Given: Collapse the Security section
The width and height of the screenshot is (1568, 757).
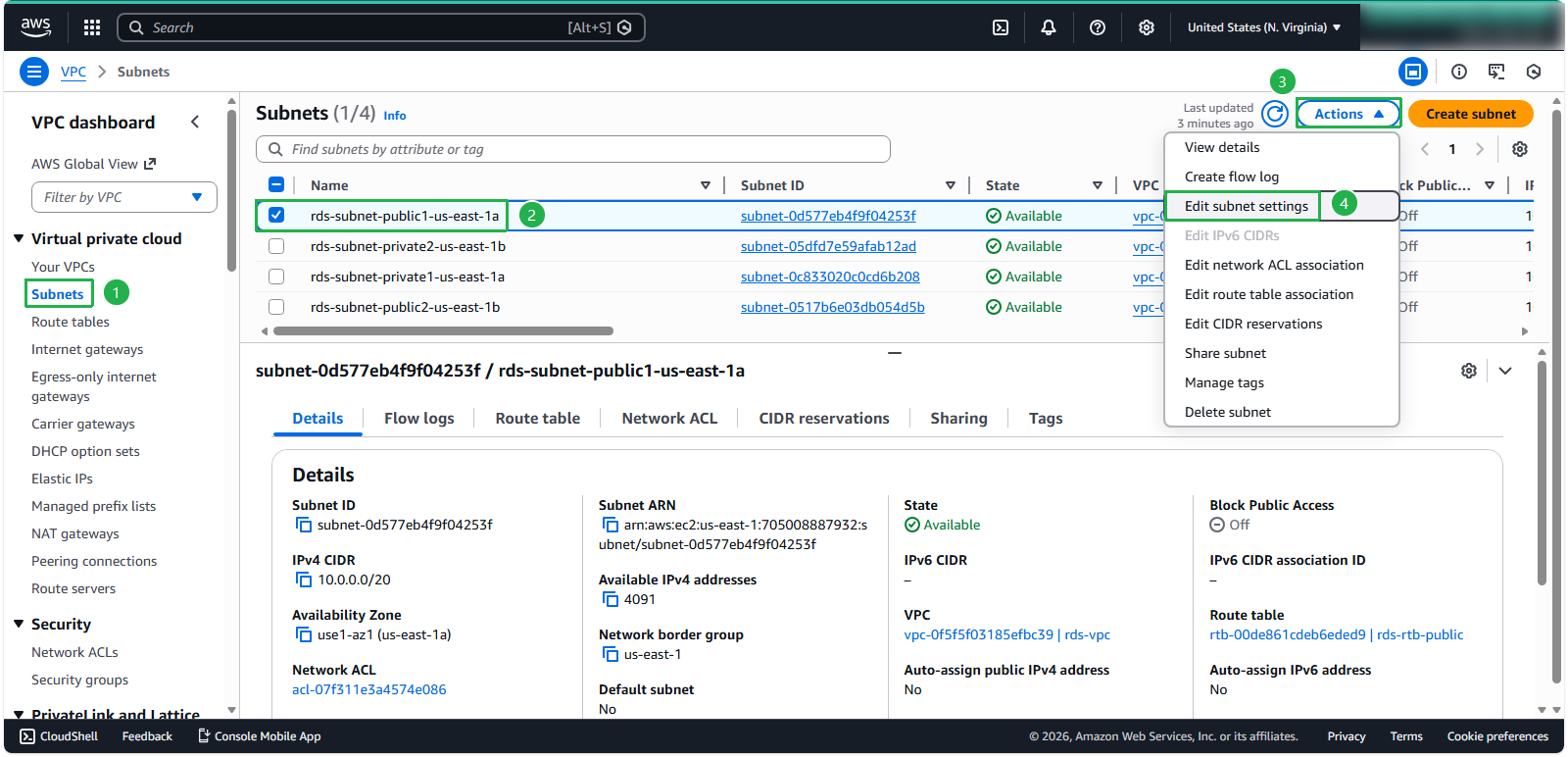Looking at the screenshot, I should tap(19, 624).
